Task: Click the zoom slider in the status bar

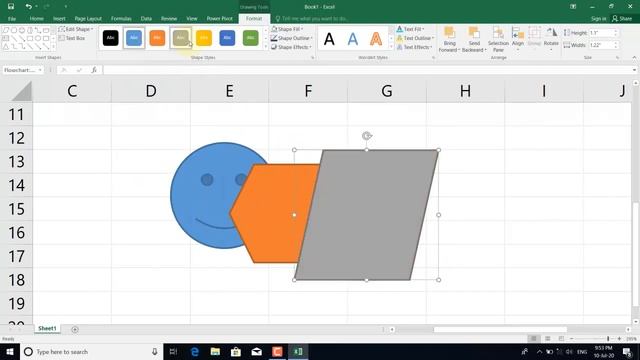Action: tap(595, 338)
